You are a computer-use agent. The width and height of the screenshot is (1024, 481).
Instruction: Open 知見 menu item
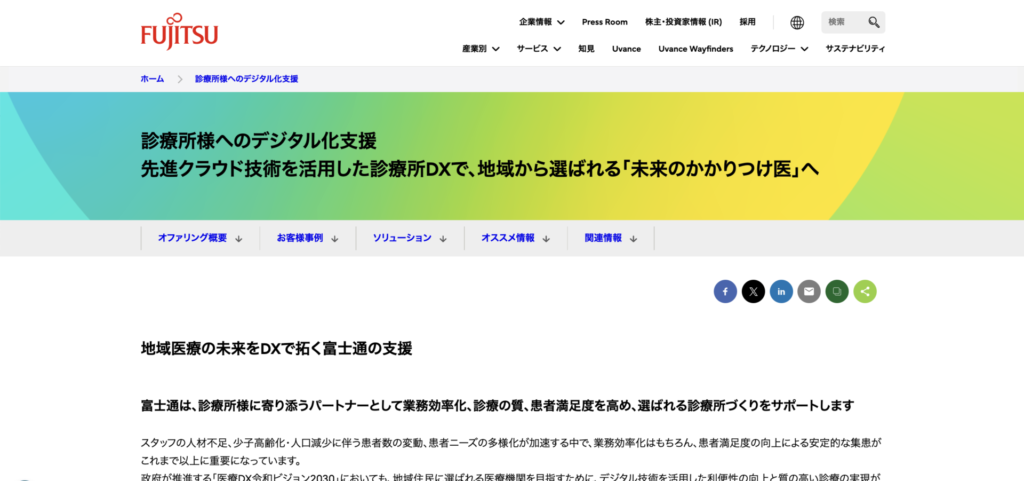pos(586,48)
